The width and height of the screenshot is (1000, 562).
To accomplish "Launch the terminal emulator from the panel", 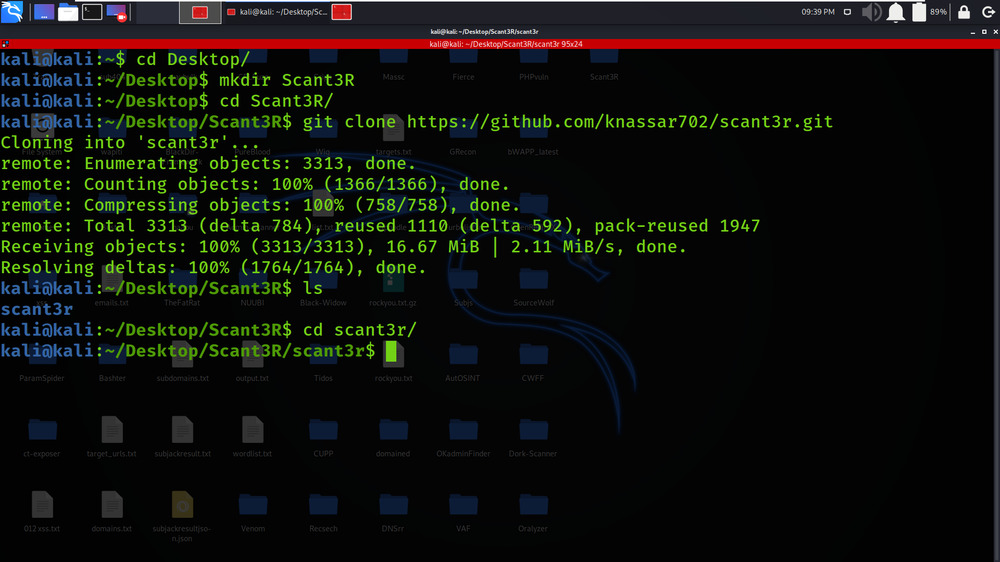I will pyautogui.click(x=92, y=12).
